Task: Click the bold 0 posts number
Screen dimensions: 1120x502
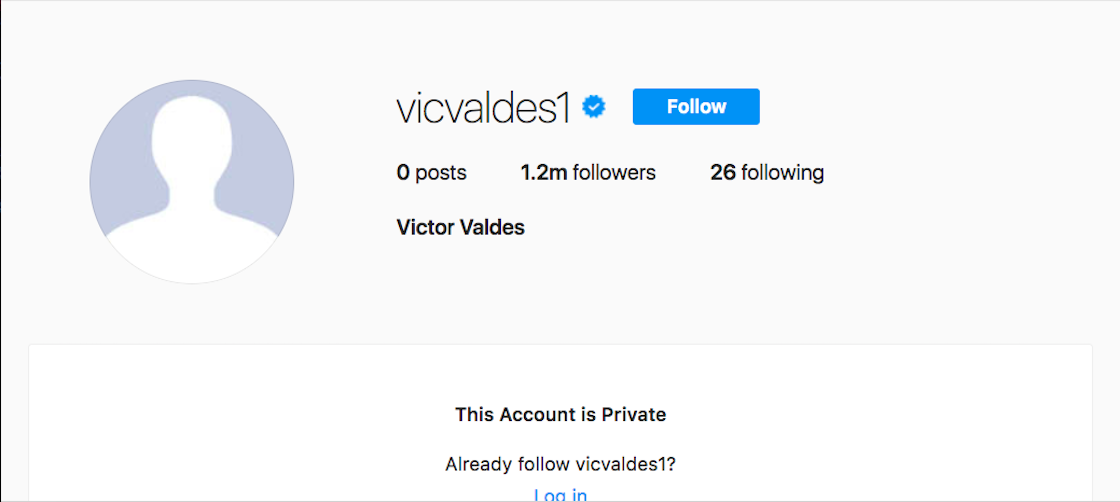Action: point(403,173)
